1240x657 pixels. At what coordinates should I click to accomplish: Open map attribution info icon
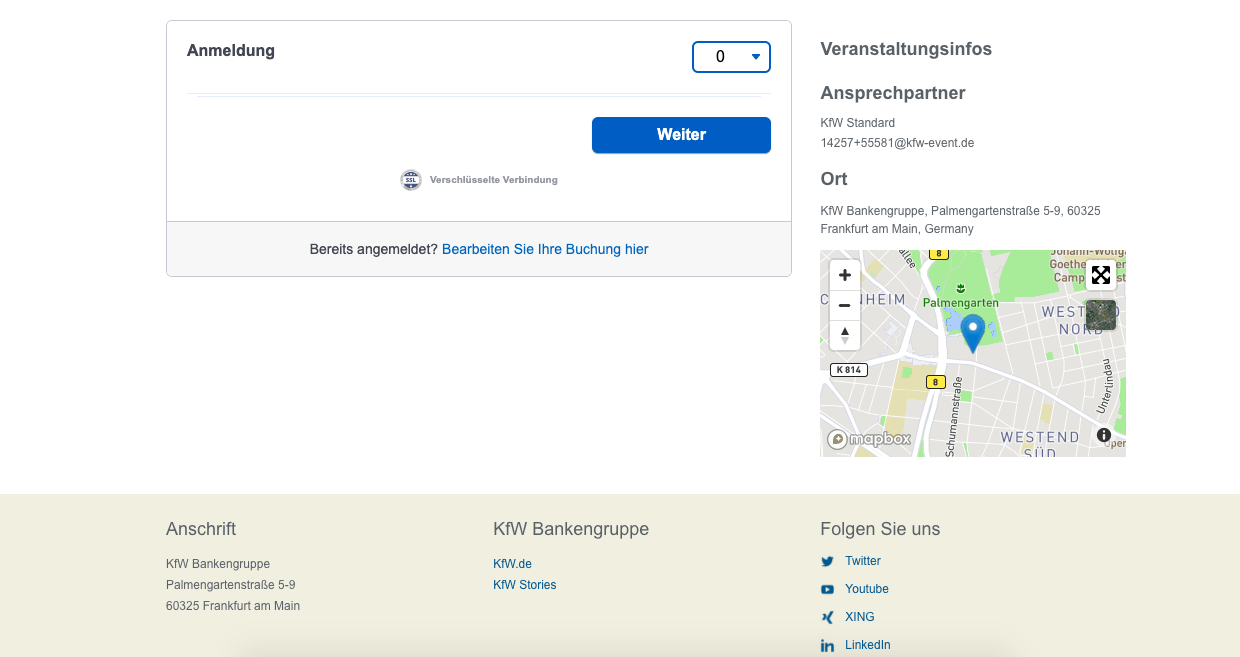click(1104, 435)
